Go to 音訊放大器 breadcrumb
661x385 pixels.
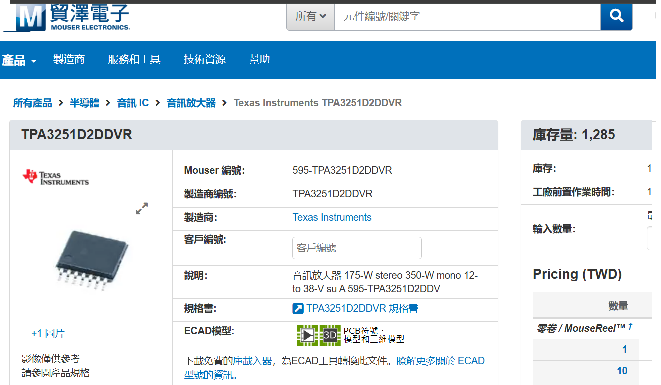coord(191,103)
